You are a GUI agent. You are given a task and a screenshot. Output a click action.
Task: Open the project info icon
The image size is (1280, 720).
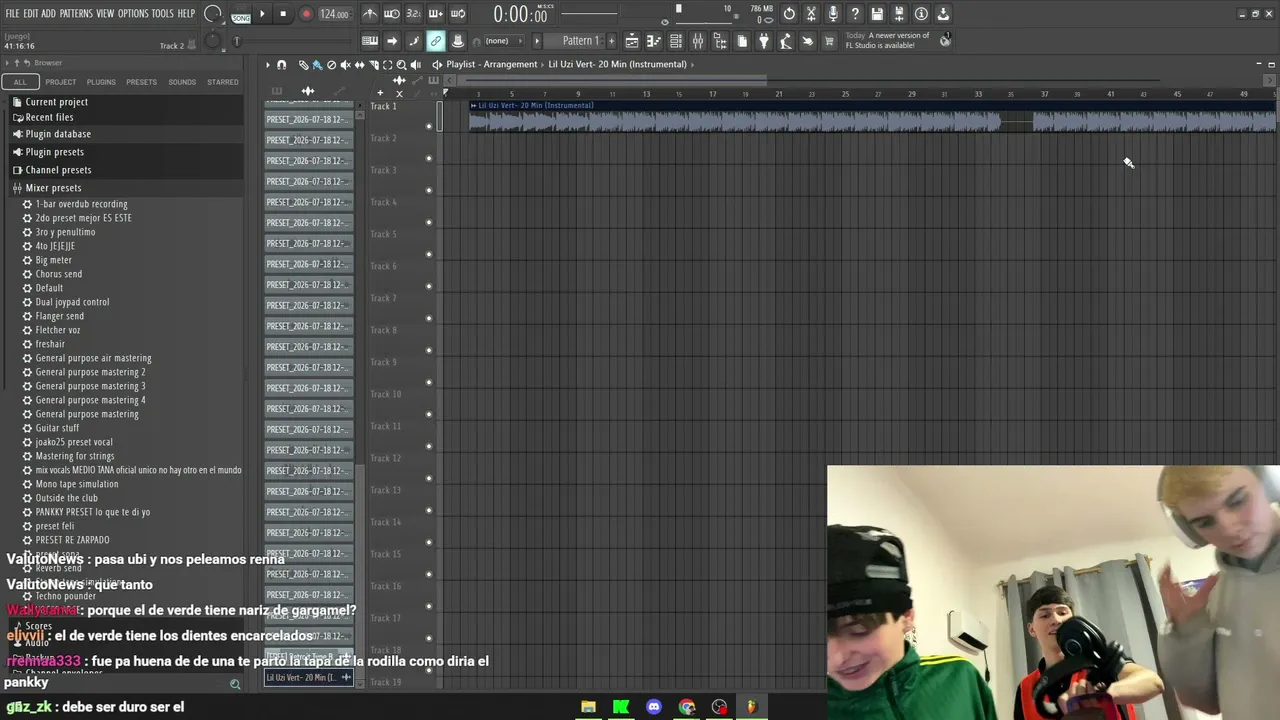921,14
